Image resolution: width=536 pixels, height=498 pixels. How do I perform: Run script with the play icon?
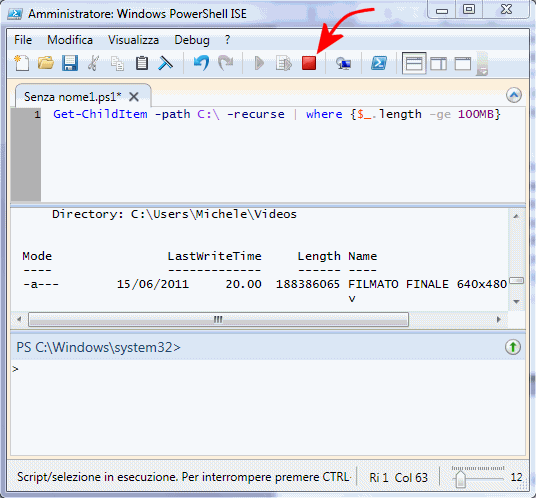pos(259,64)
